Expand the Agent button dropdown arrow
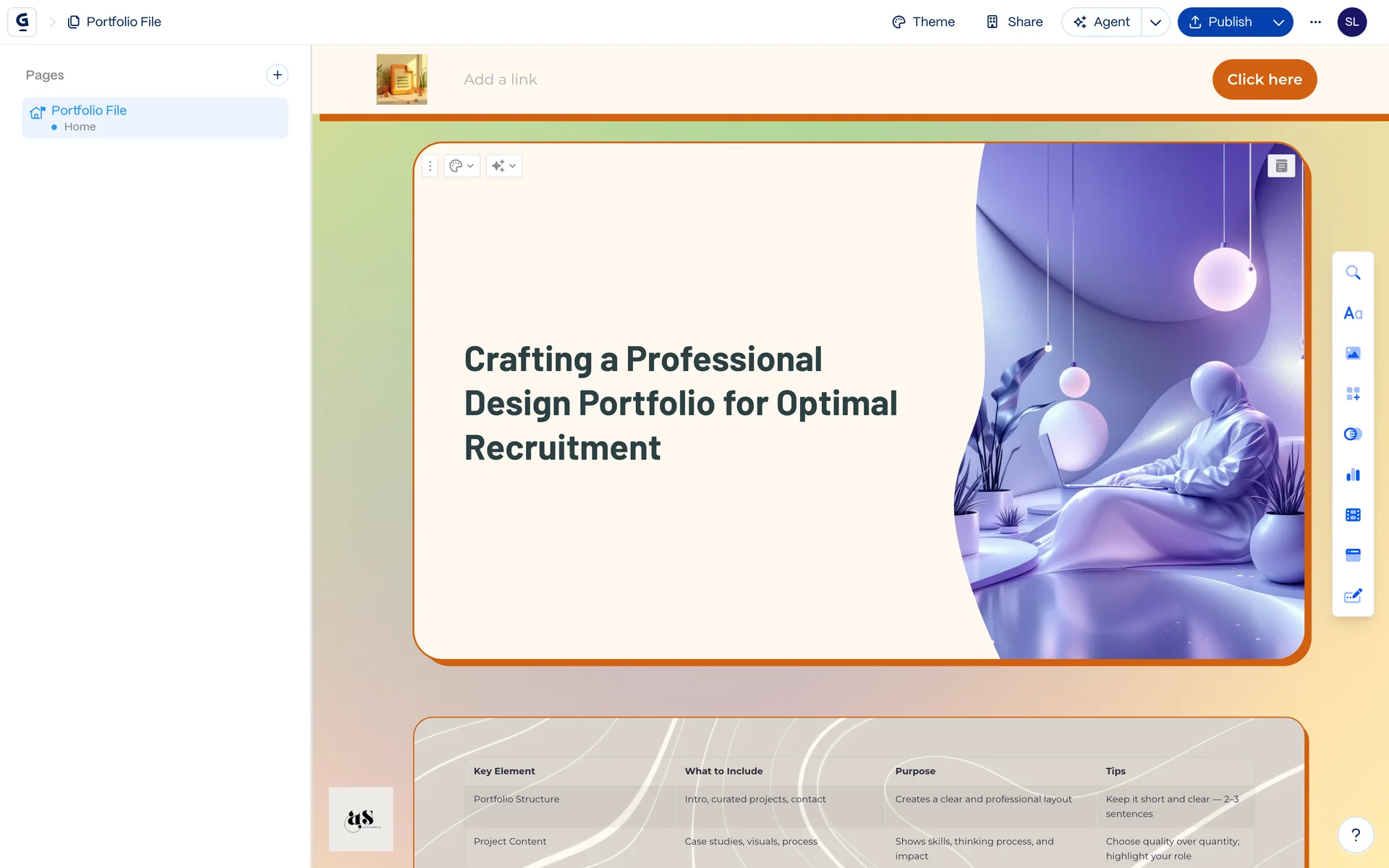The image size is (1389, 868). 1155,22
